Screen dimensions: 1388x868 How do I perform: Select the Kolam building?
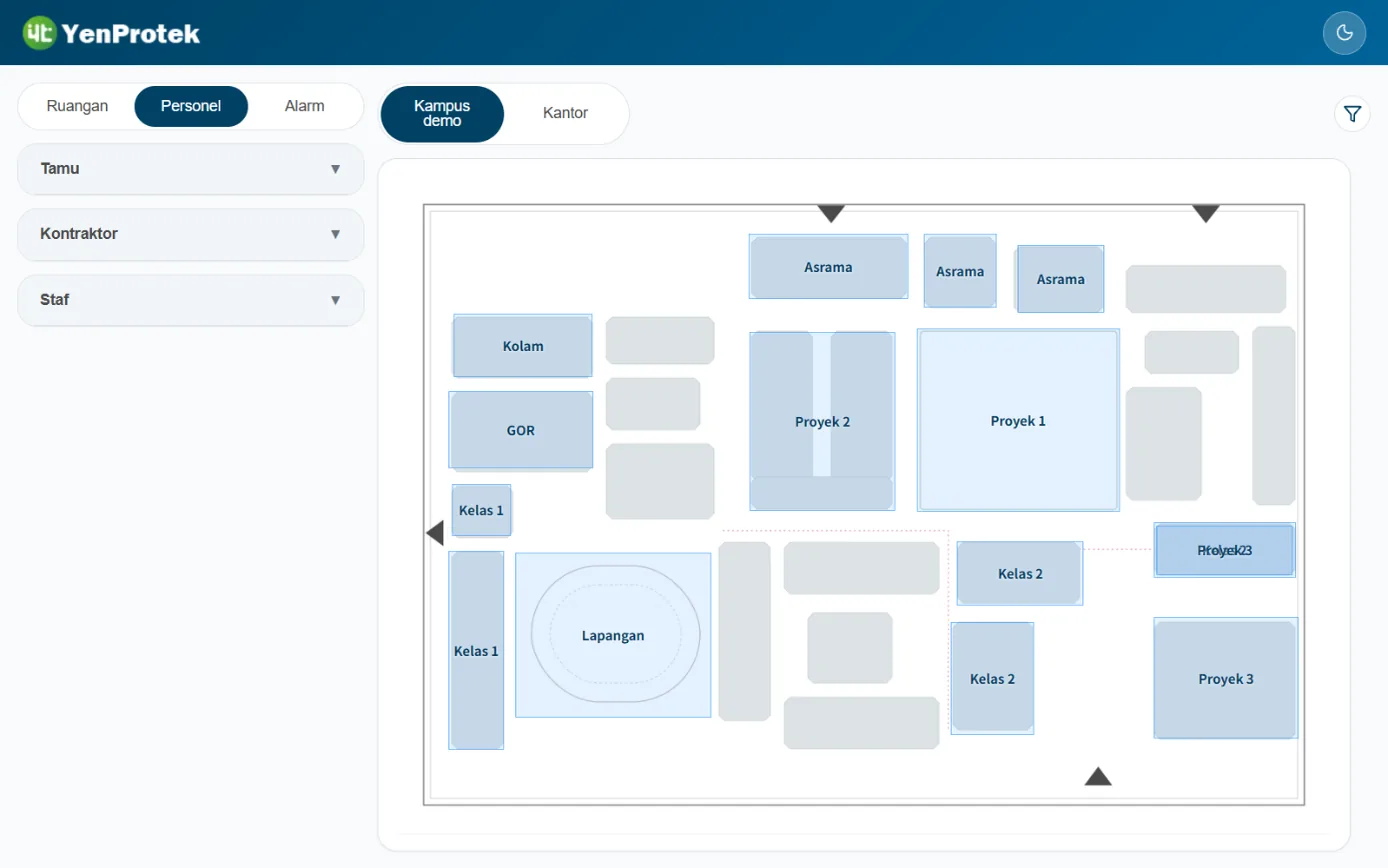tap(523, 346)
